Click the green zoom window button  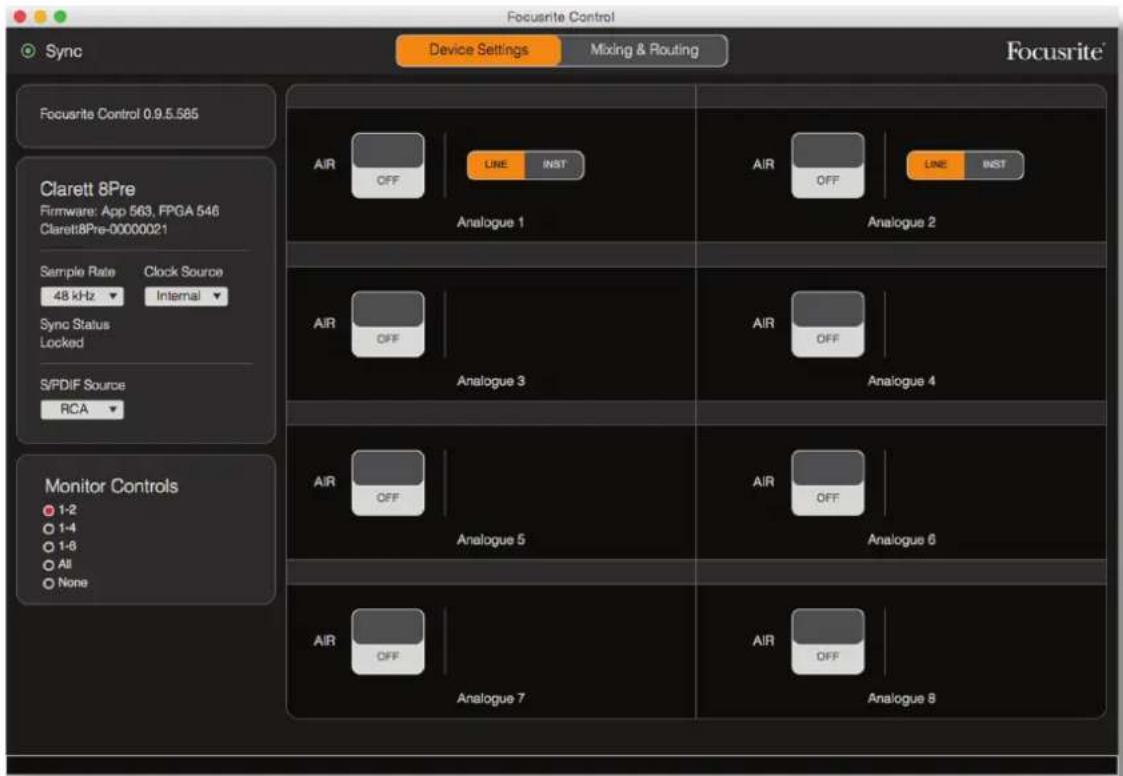tap(60, 16)
